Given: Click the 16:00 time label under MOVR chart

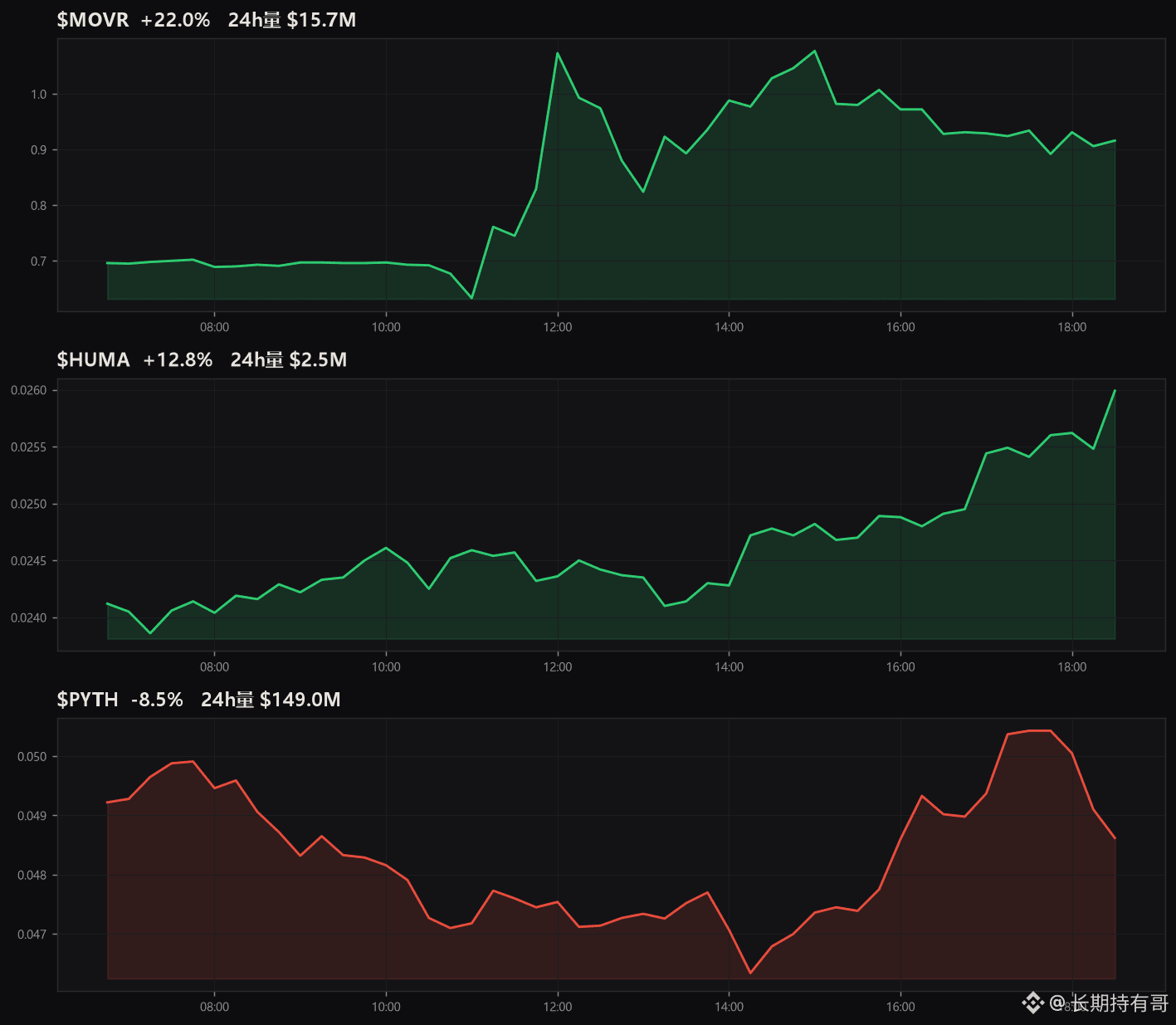Looking at the screenshot, I should tap(900, 327).
